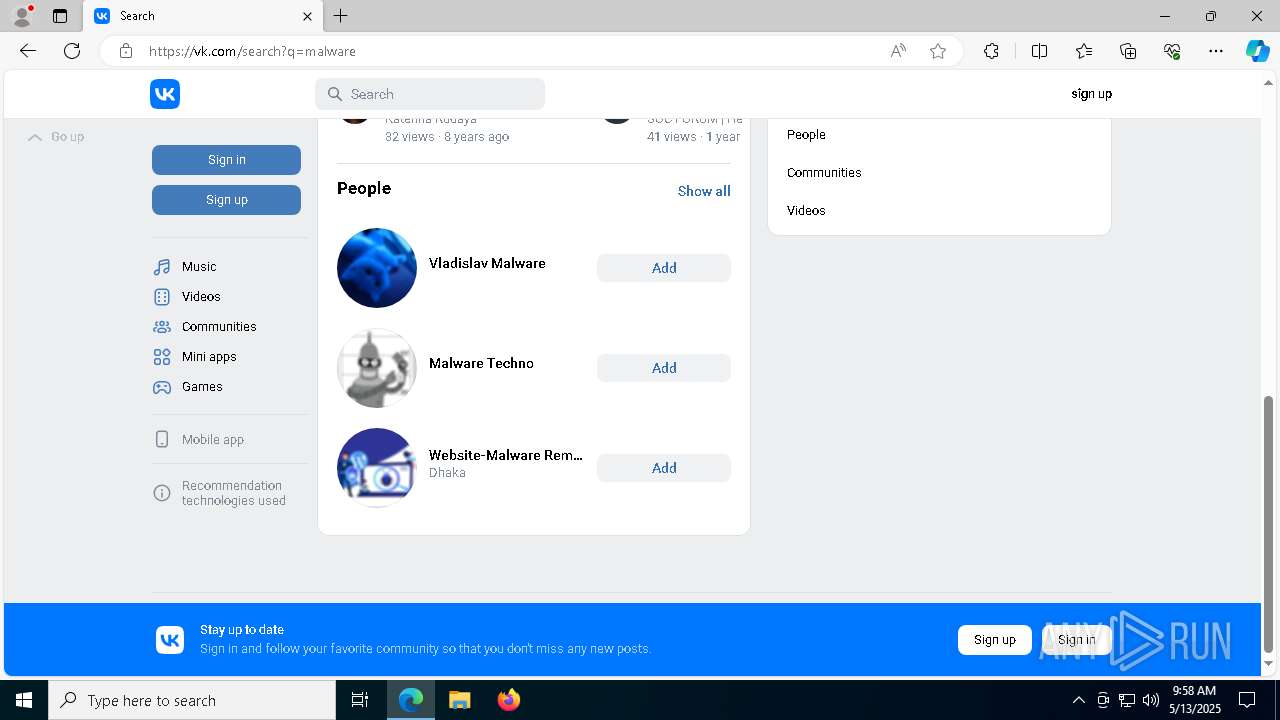Refresh the page with the reload icon
1280x720 pixels.
click(72, 51)
